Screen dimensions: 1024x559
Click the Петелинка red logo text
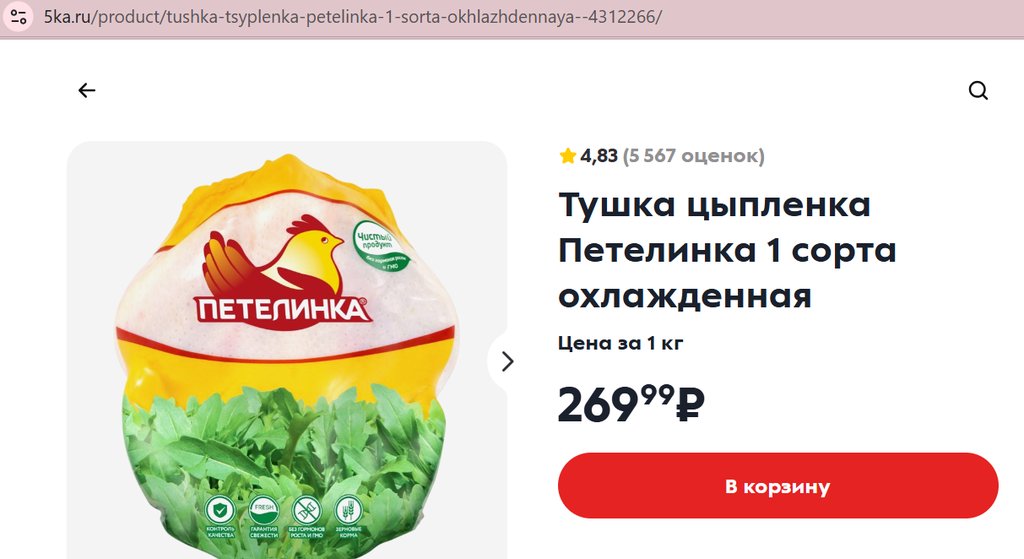(x=283, y=310)
